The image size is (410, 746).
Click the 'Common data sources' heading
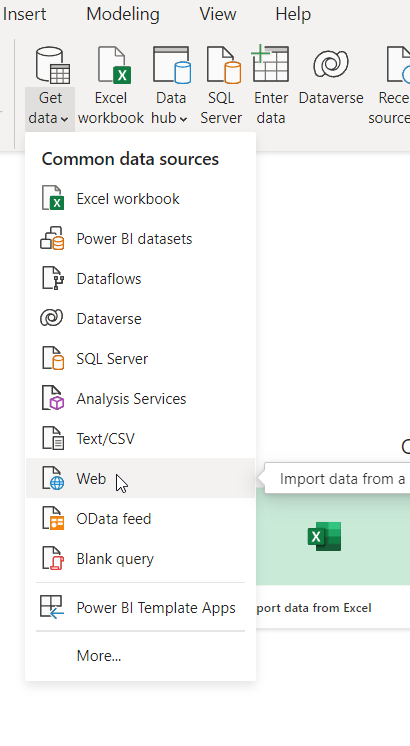tap(130, 159)
